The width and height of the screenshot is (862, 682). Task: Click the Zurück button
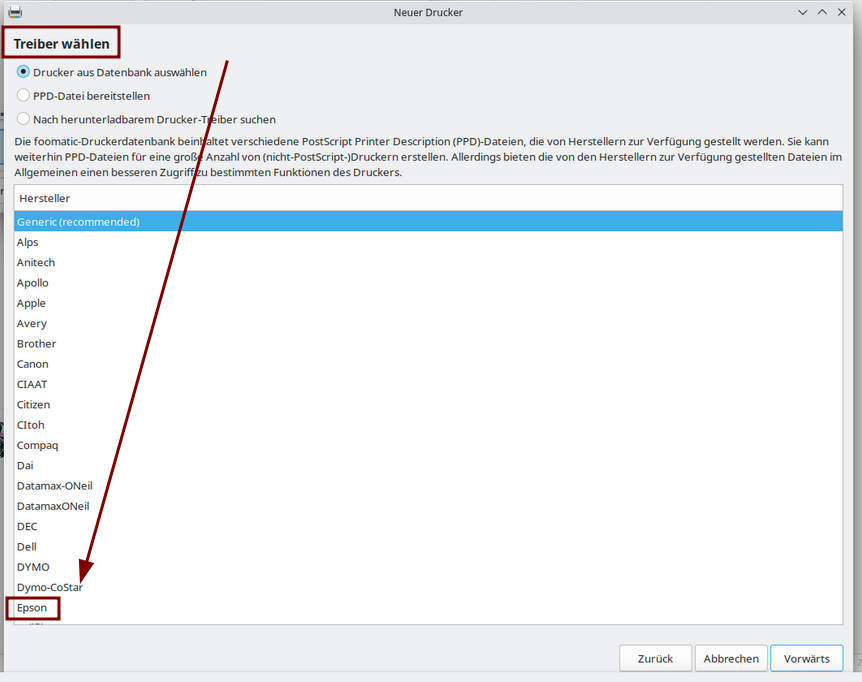click(655, 658)
